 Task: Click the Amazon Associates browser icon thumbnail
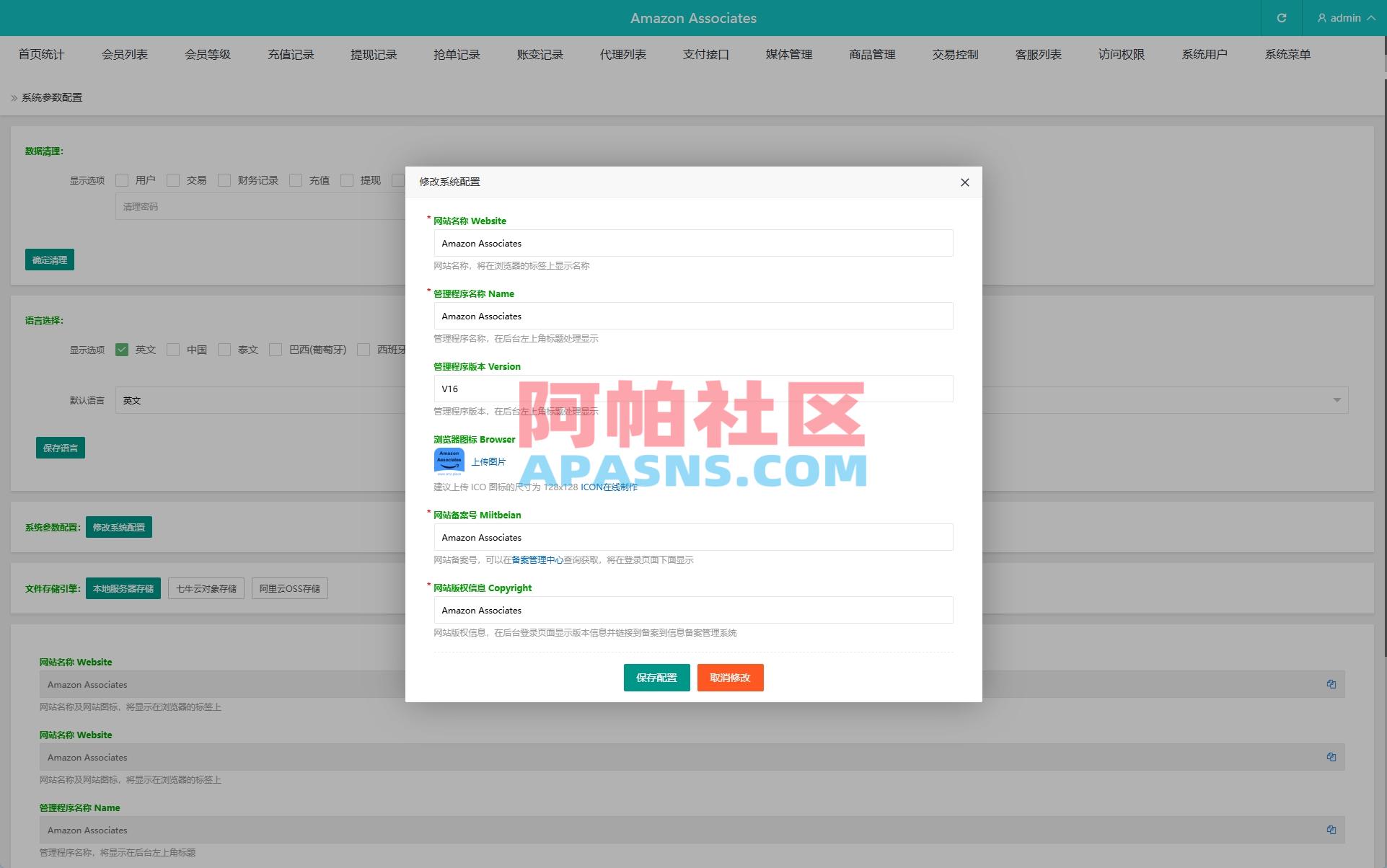pyautogui.click(x=450, y=461)
